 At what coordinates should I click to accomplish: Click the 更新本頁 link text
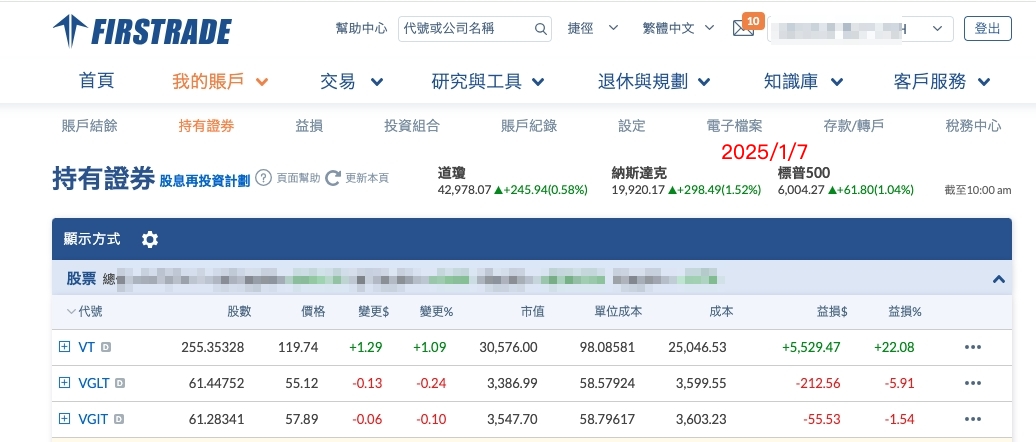367,178
